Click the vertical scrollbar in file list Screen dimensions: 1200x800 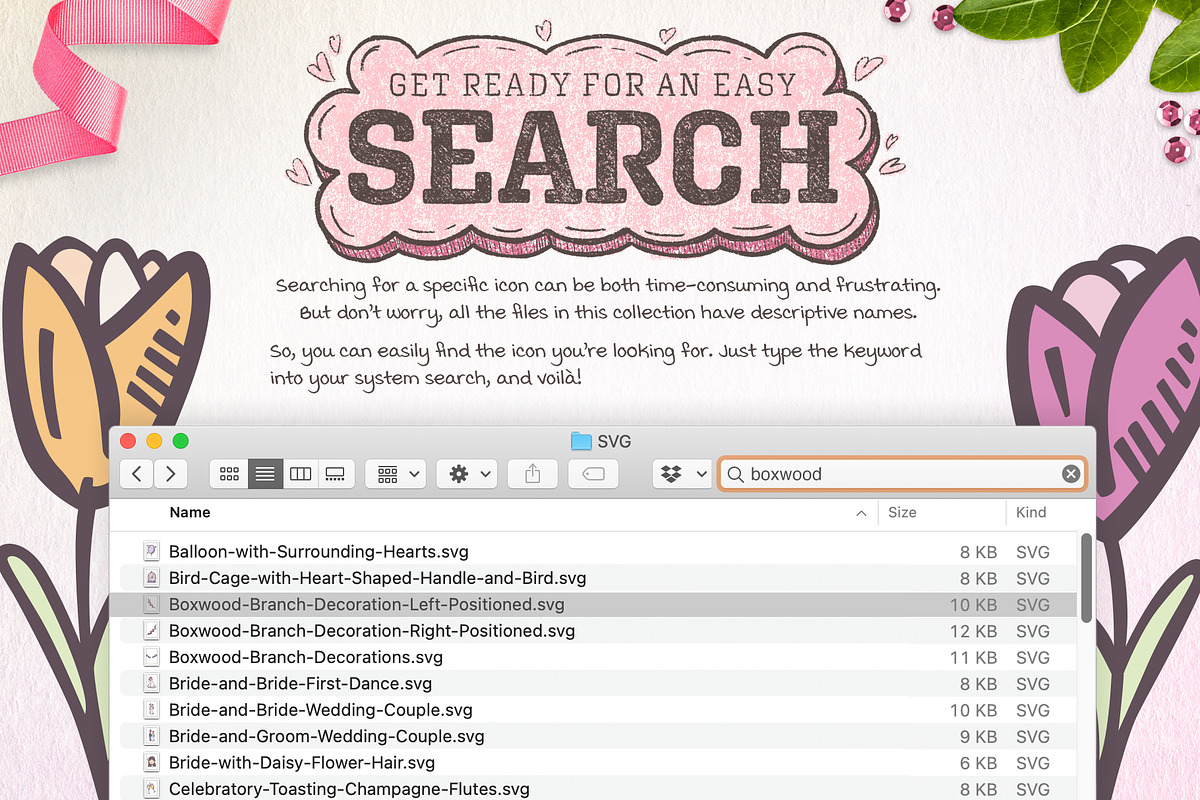1086,578
